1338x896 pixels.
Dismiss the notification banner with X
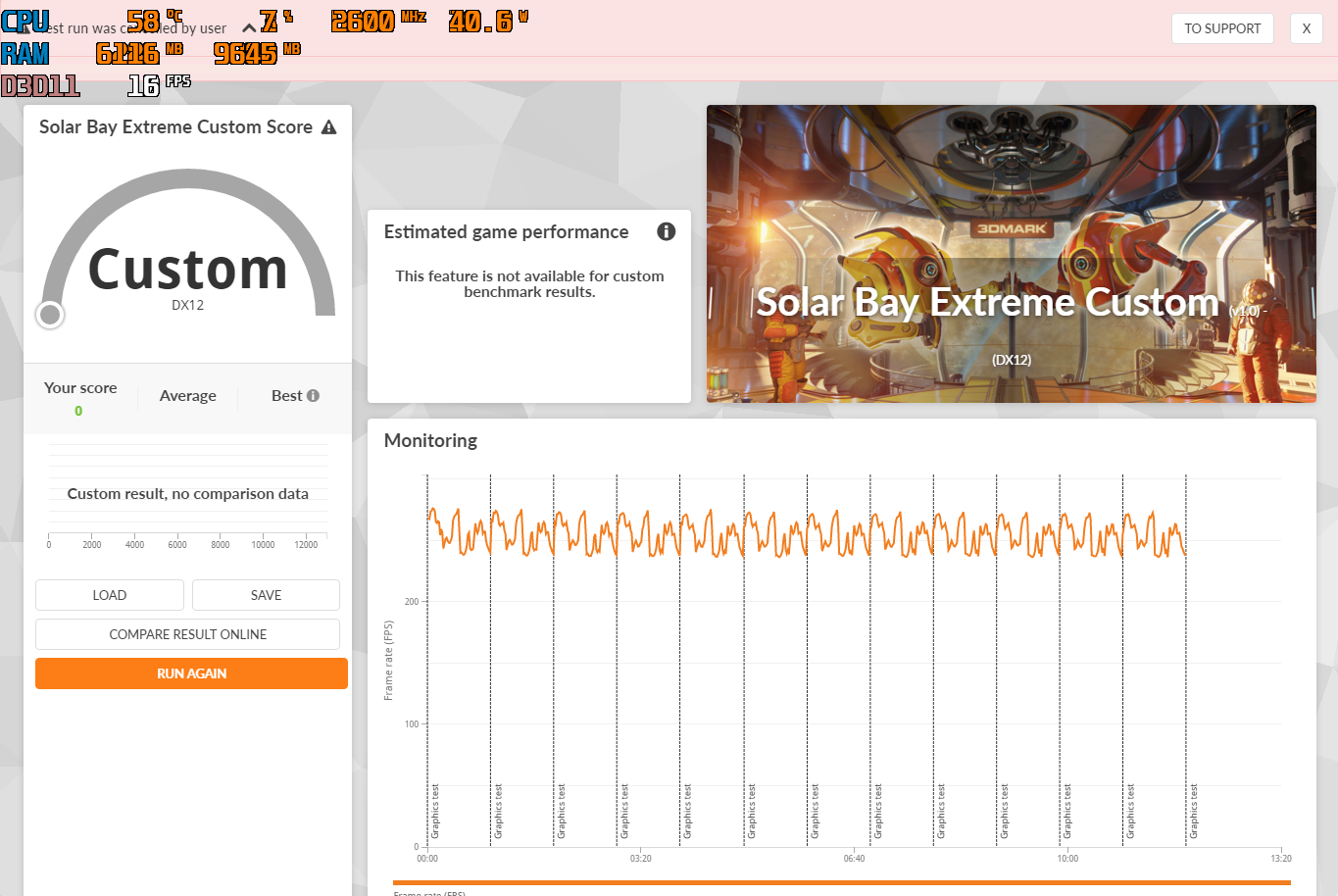tap(1306, 28)
